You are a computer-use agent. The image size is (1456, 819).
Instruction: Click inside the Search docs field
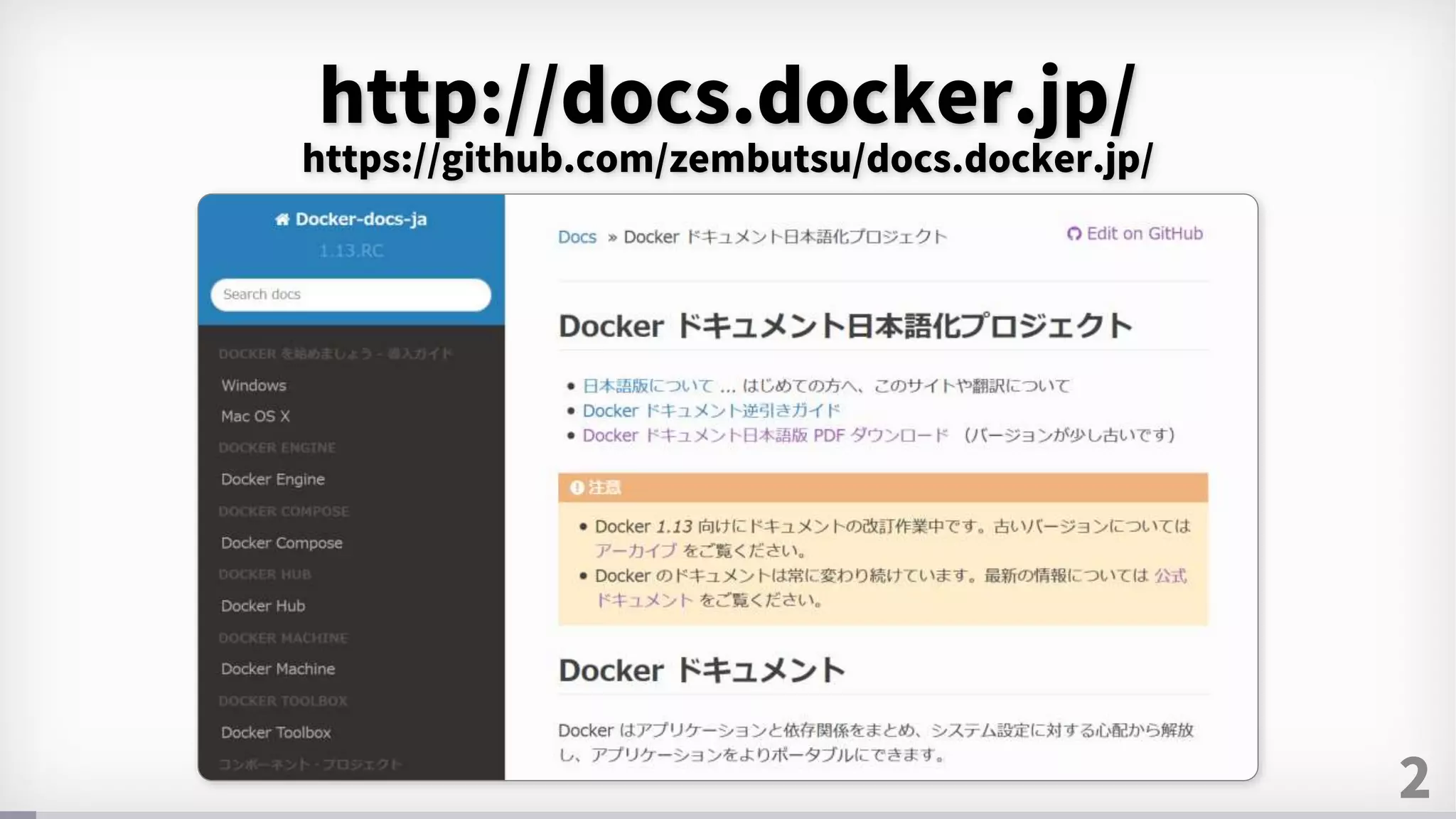pos(350,294)
